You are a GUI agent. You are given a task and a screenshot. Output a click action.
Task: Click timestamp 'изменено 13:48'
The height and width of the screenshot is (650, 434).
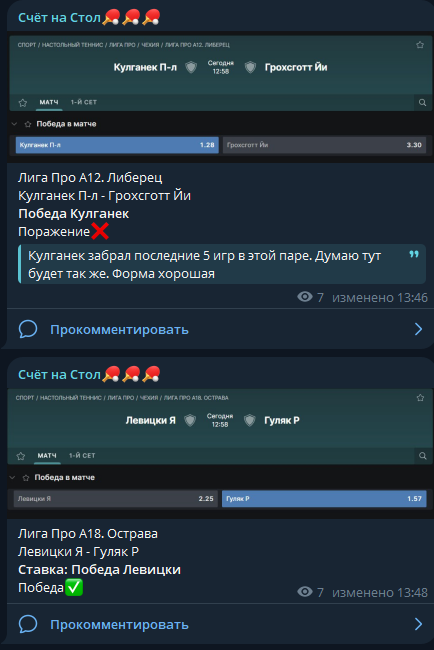pos(380,592)
